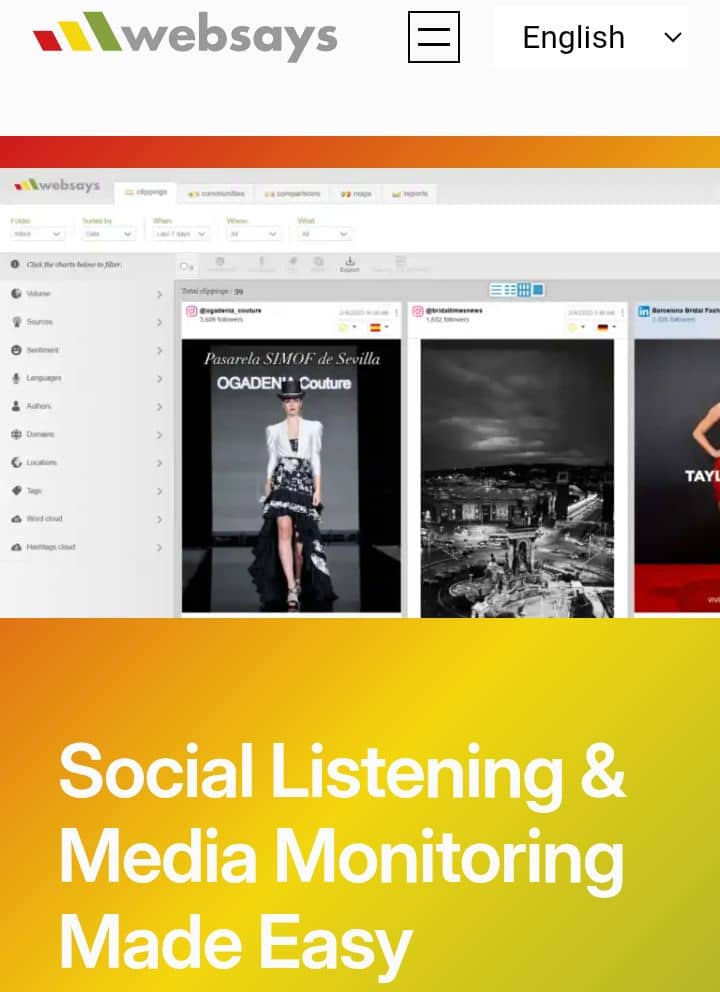Expand the Domains chart section
This screenshot has height=992, width=720.
pos(159,435)
